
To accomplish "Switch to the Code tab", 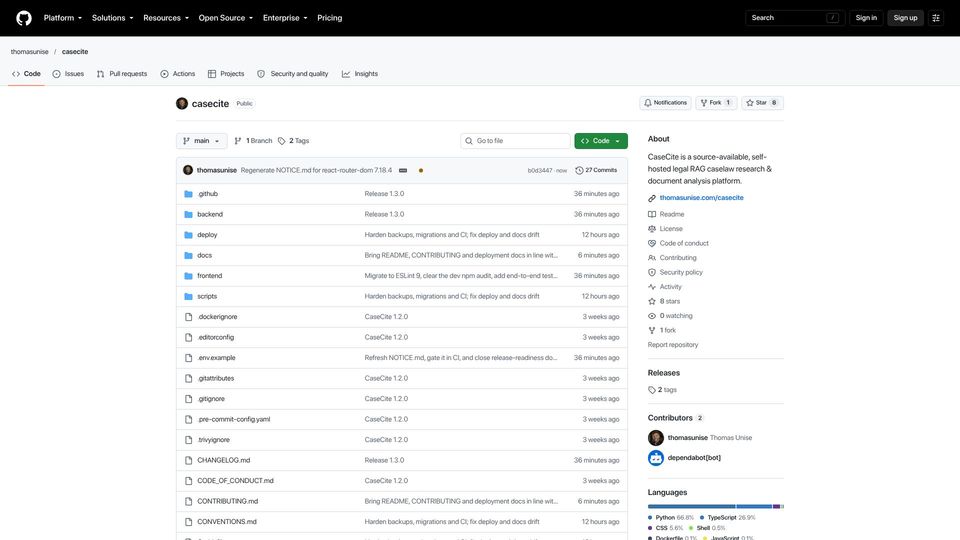I will 26,73.
